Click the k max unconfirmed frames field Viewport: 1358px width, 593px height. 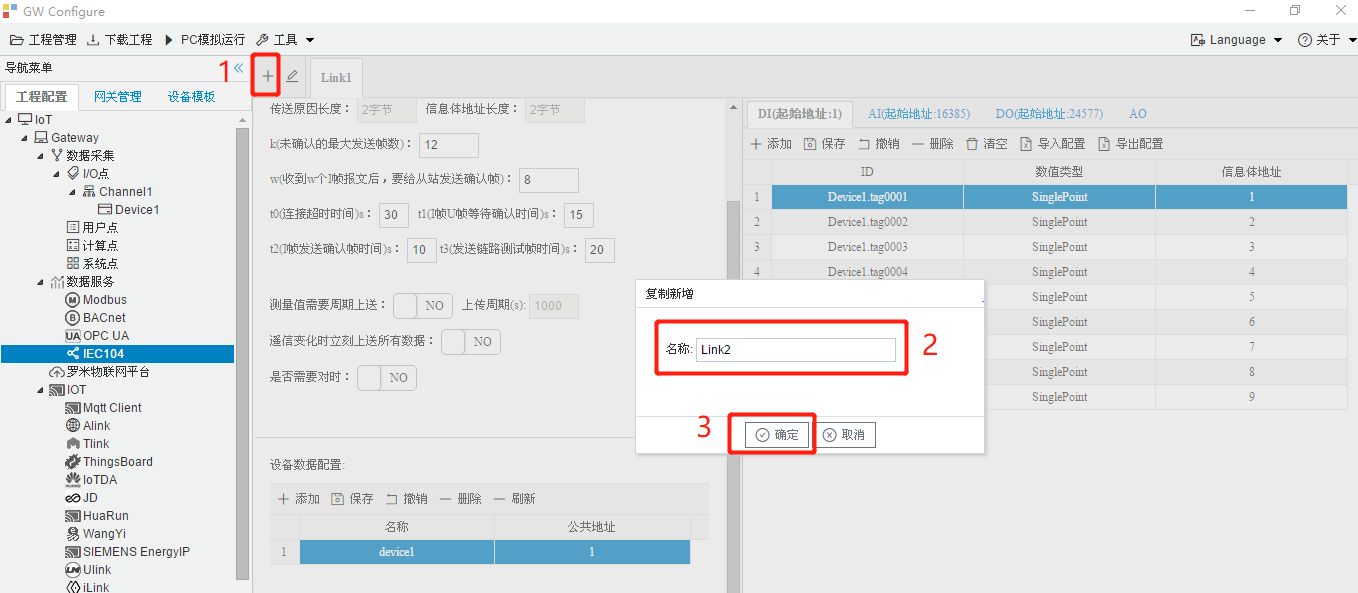click(449, 145)
